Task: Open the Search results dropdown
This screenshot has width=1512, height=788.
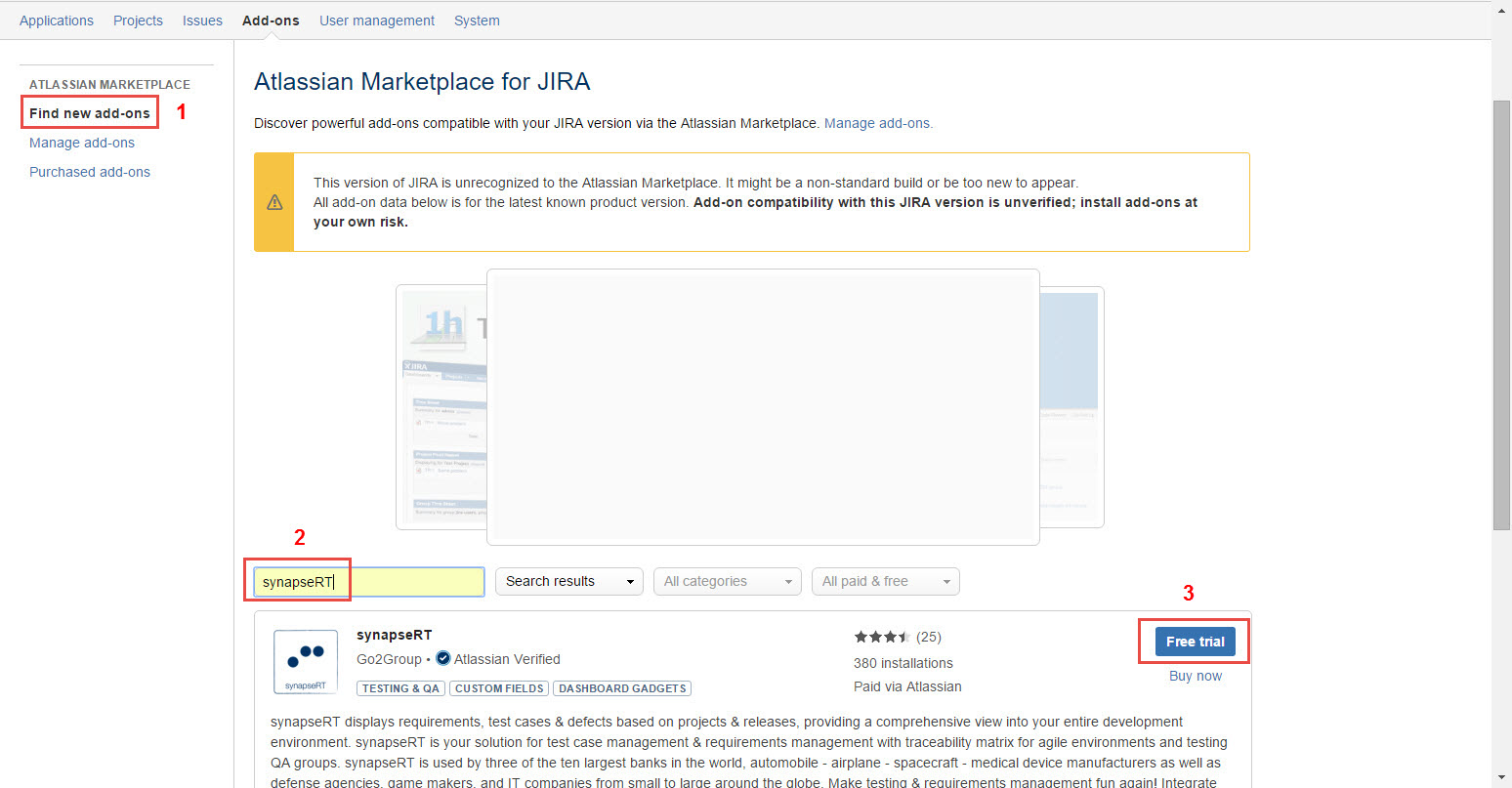Action: [x=568, y=581]
